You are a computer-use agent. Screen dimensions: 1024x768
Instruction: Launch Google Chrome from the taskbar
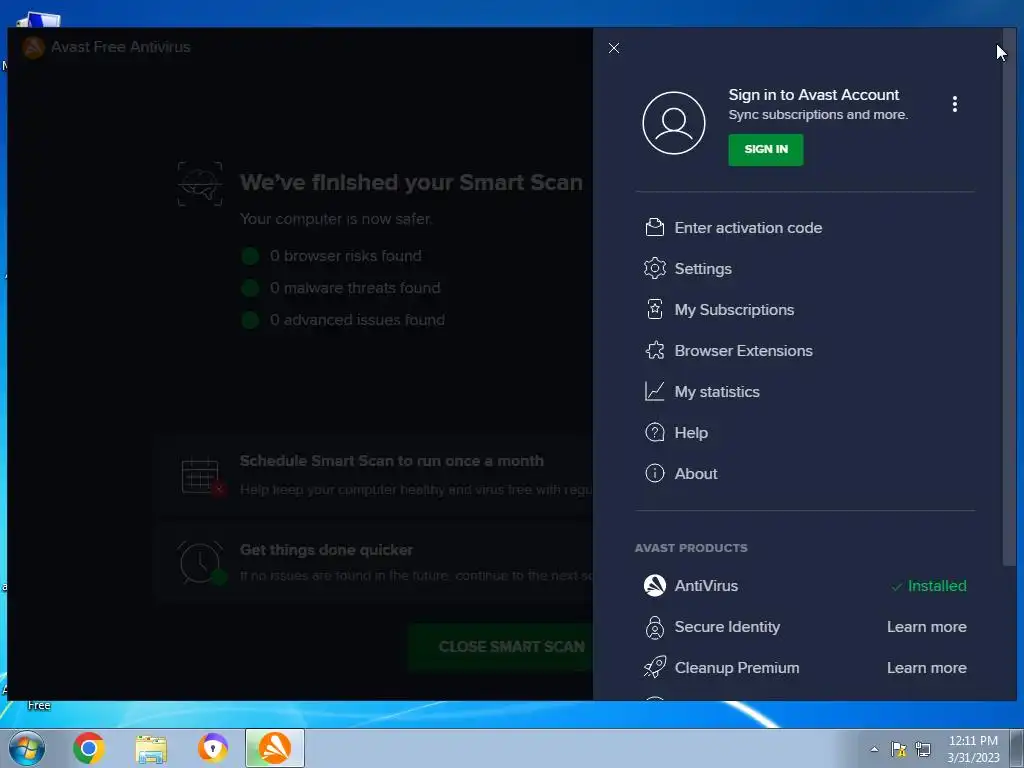tap(89, 748)
